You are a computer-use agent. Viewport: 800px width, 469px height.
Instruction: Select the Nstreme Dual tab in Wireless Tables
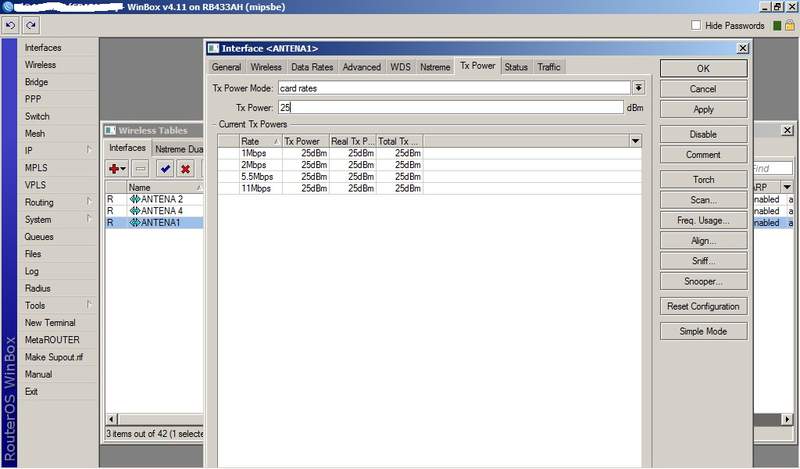click(x=178, y=149)
